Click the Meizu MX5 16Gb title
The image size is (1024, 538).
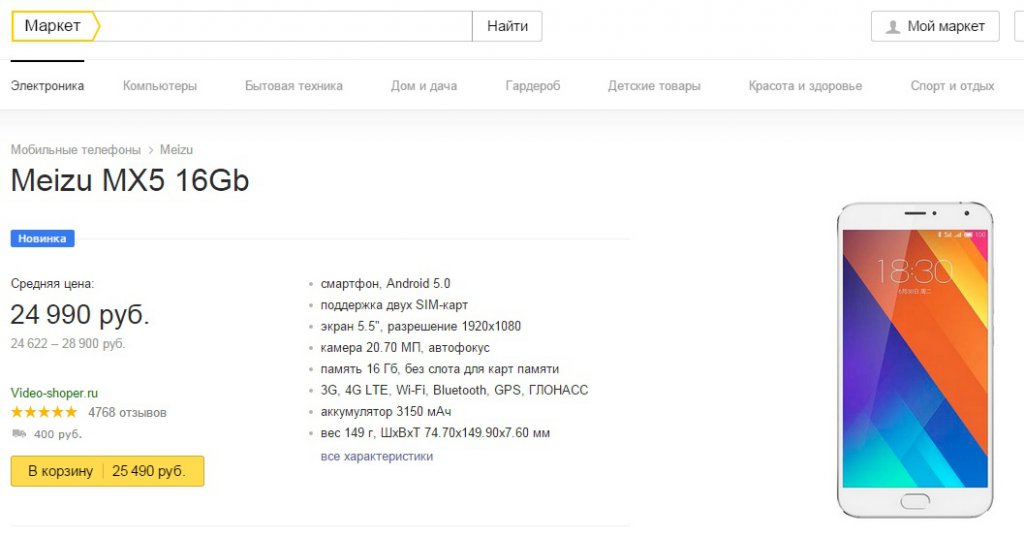pos(130,180)
